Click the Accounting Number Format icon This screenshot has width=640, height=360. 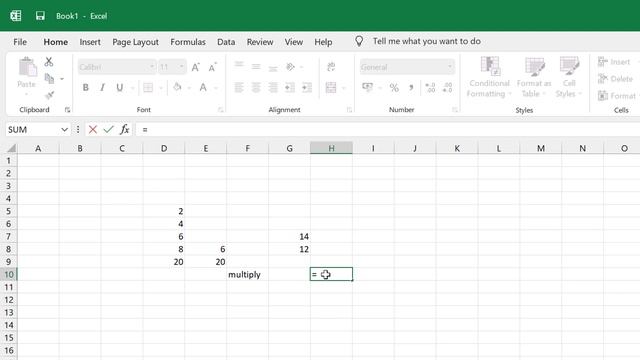point(367,87)
